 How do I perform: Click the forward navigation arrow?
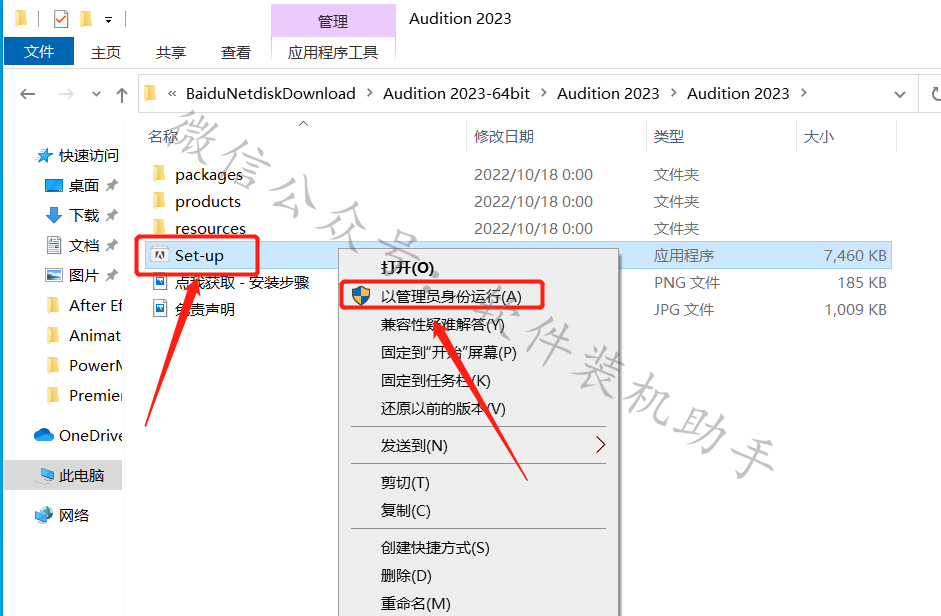(x=66, y=94)
